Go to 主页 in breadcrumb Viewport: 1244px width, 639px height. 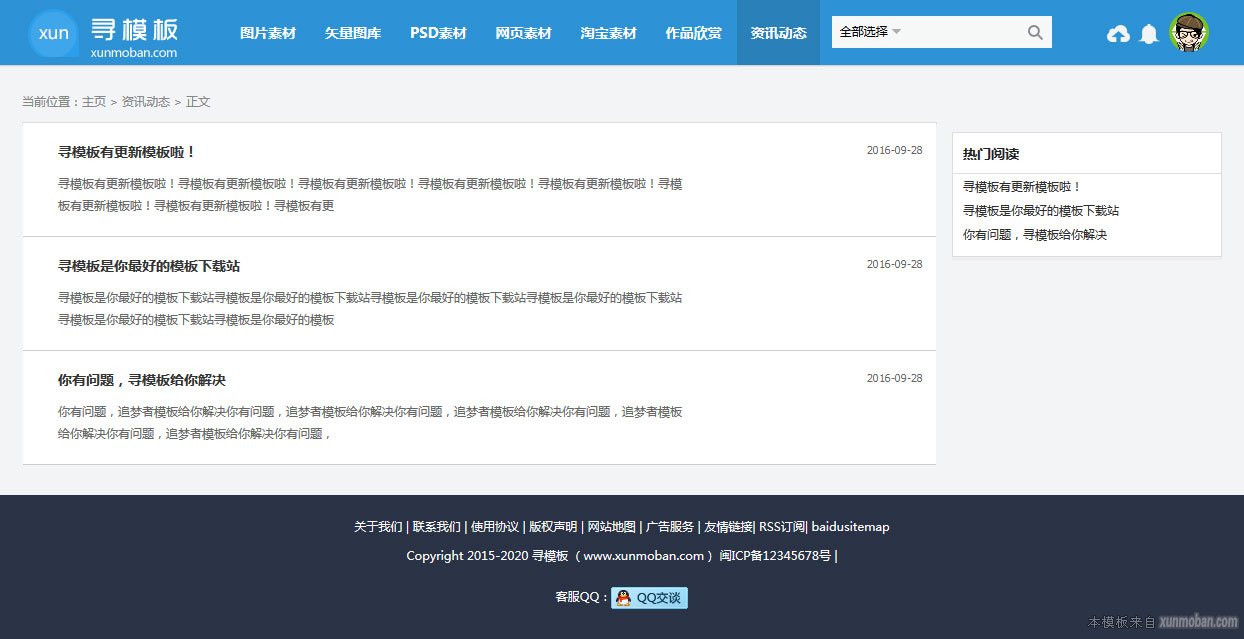(x=94, y=102)
